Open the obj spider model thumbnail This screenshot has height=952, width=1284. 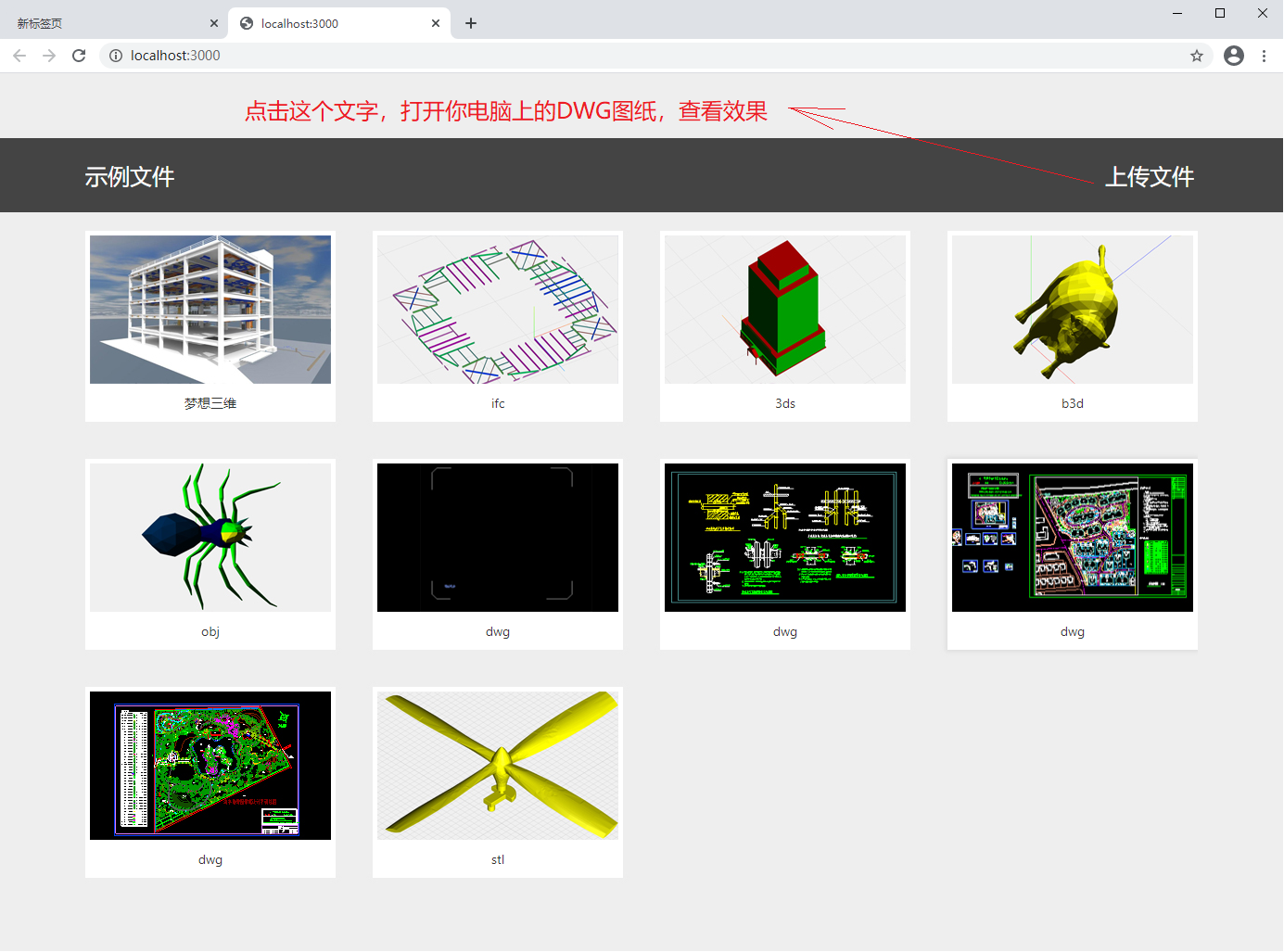pos(210,538)
